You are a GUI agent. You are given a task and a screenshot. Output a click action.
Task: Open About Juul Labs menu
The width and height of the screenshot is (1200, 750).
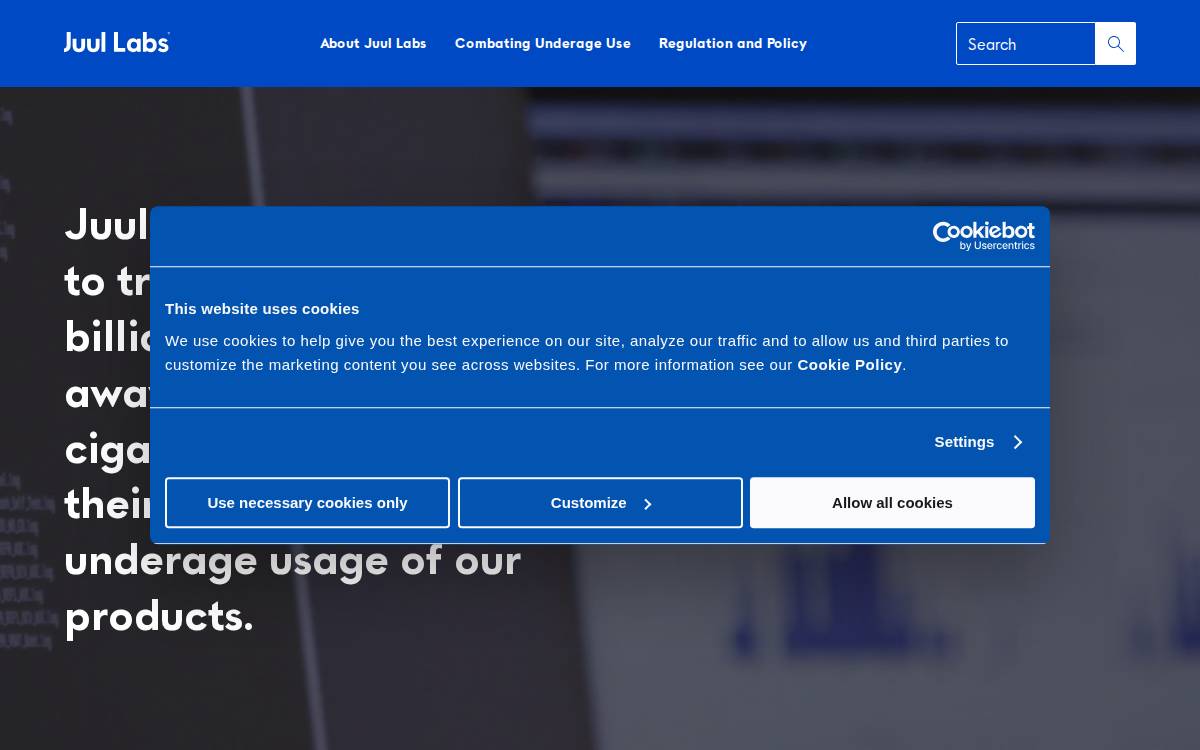[373, 43]
